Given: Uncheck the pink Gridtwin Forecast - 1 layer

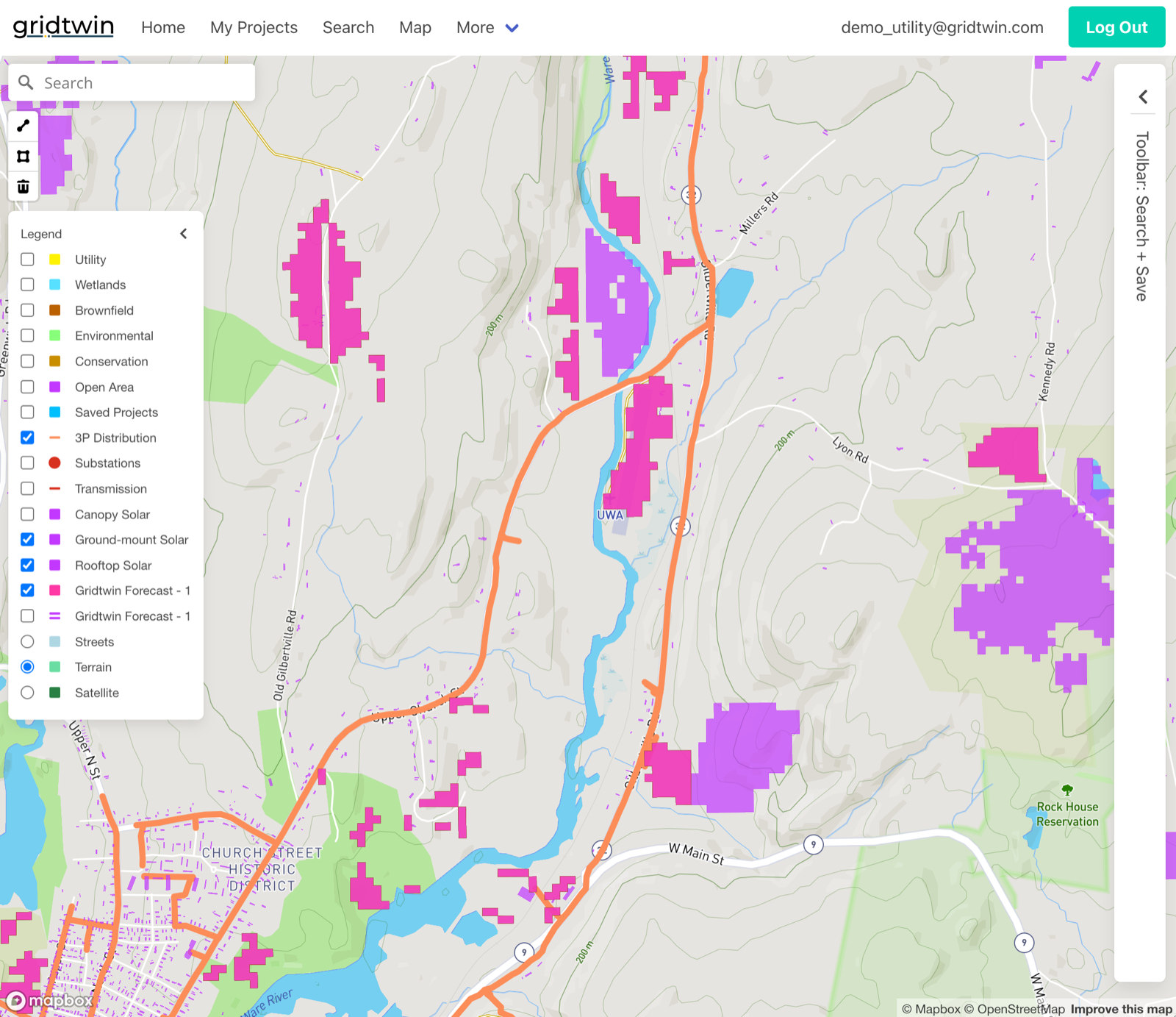Looking at the screenshot, I should tap(27, 590).
